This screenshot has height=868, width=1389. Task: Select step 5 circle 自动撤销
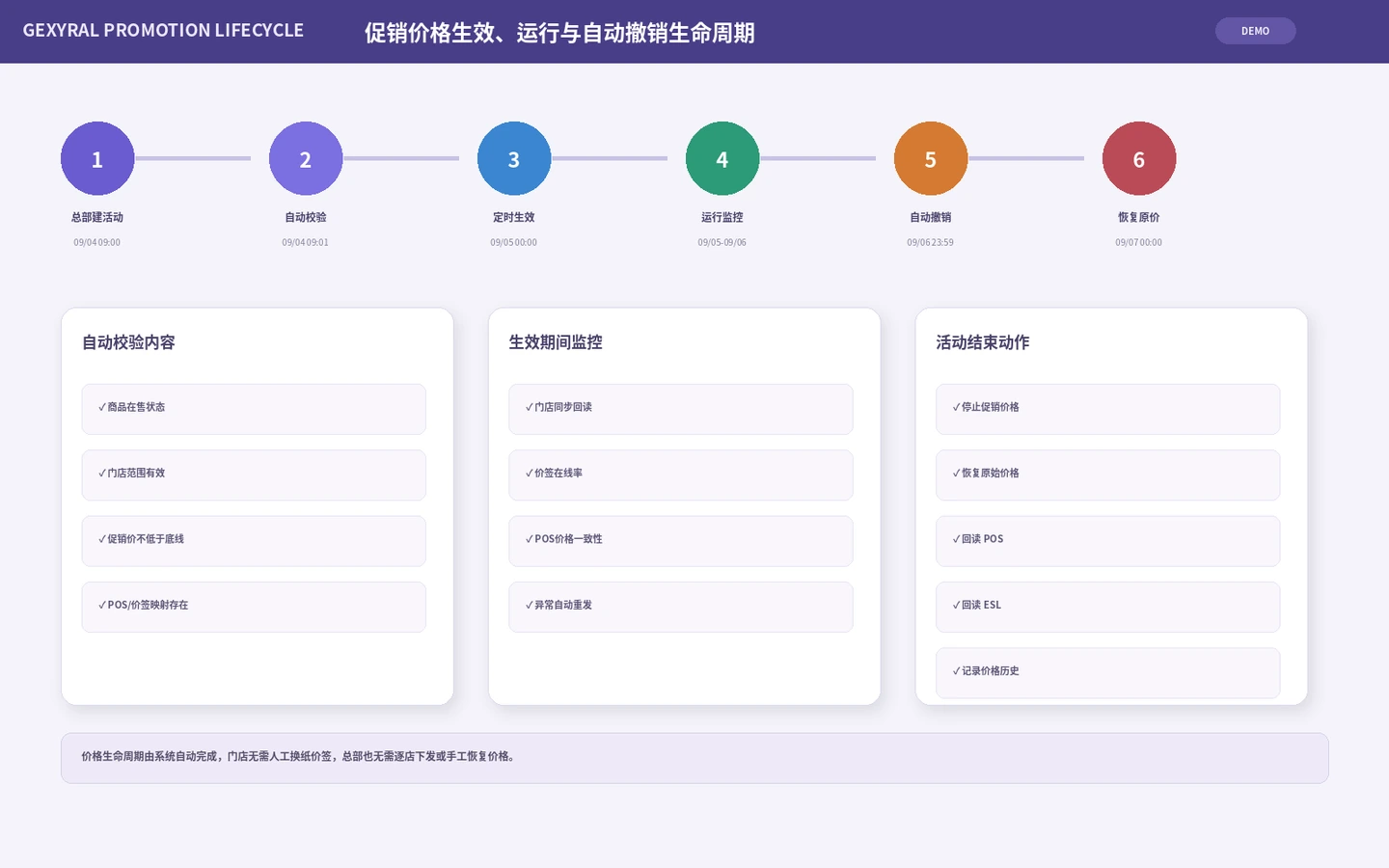pos(931,158)
